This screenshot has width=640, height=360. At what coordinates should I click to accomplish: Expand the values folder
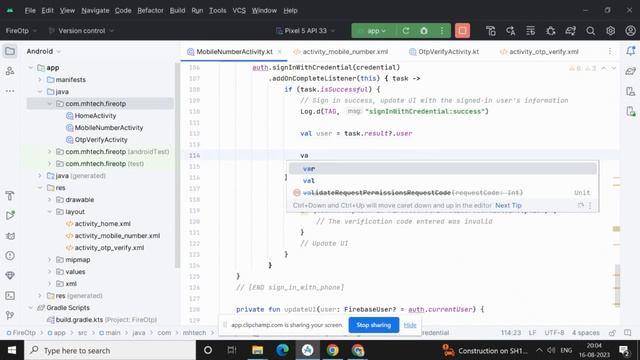49,272
